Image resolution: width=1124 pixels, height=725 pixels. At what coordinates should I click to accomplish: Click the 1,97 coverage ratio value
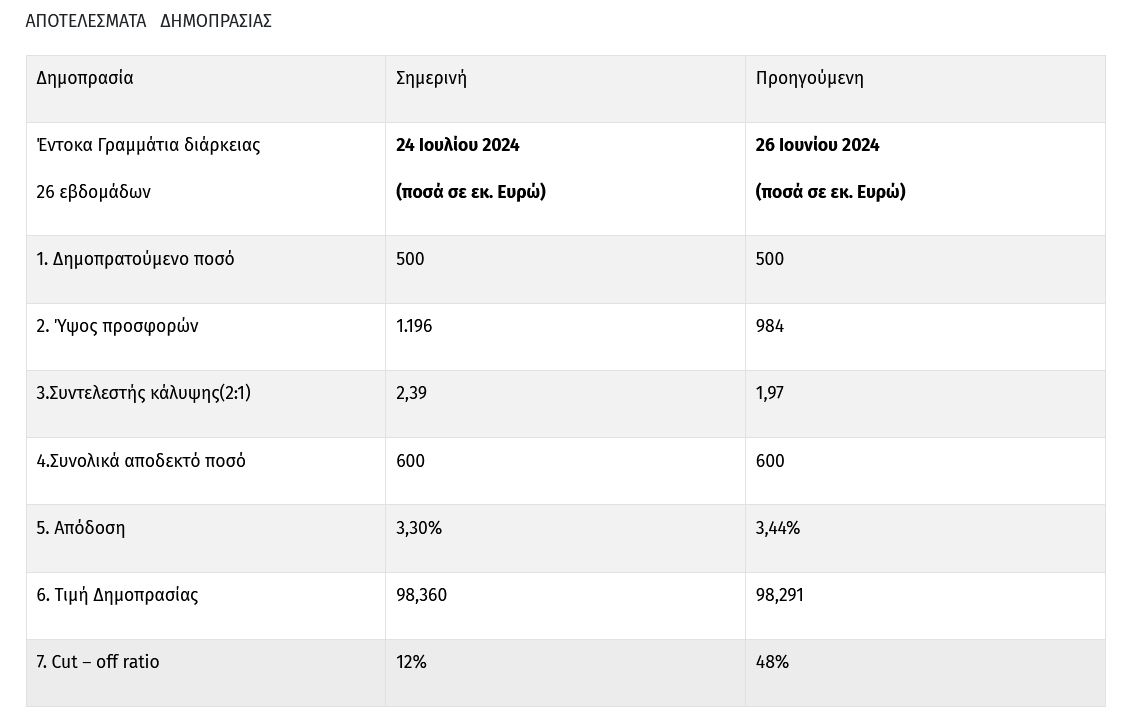coord(770,393)
